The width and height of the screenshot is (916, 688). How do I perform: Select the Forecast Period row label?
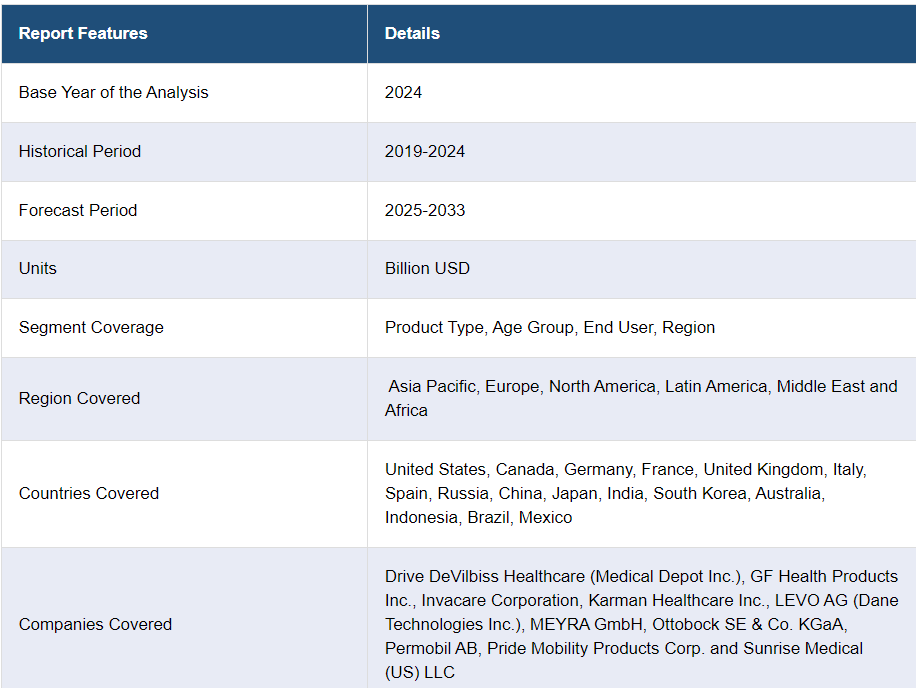(78, 211)
